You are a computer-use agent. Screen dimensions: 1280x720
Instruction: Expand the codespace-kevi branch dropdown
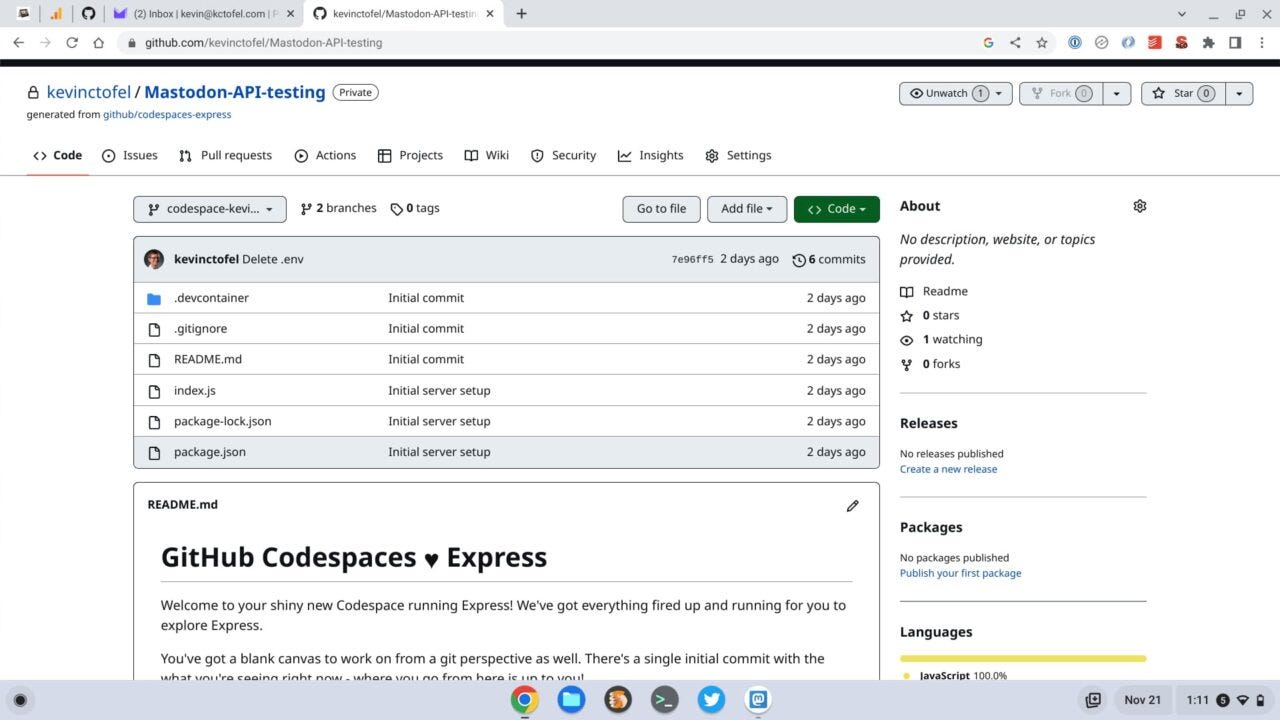210,209
